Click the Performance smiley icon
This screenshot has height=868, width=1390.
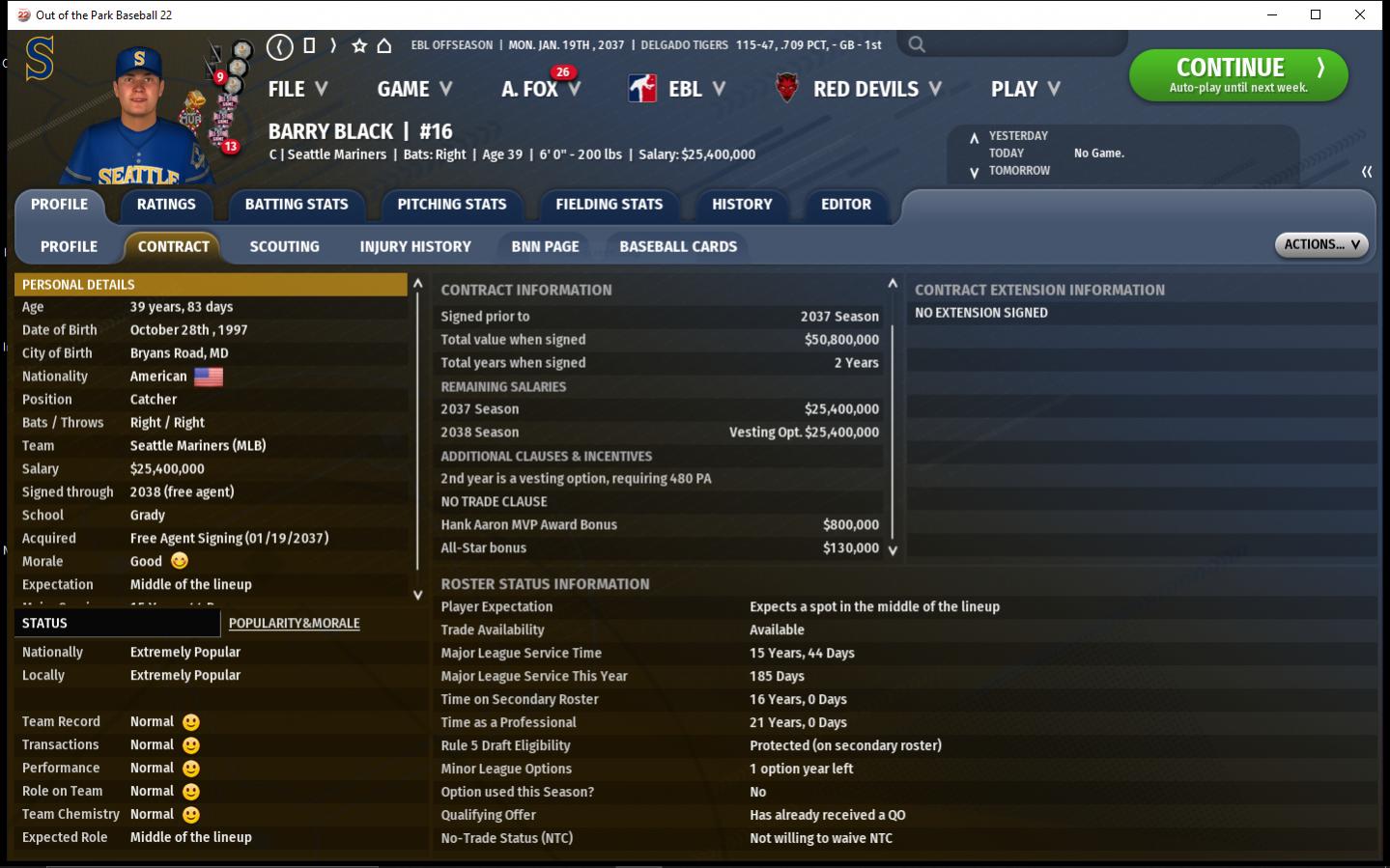click(191, 769)
